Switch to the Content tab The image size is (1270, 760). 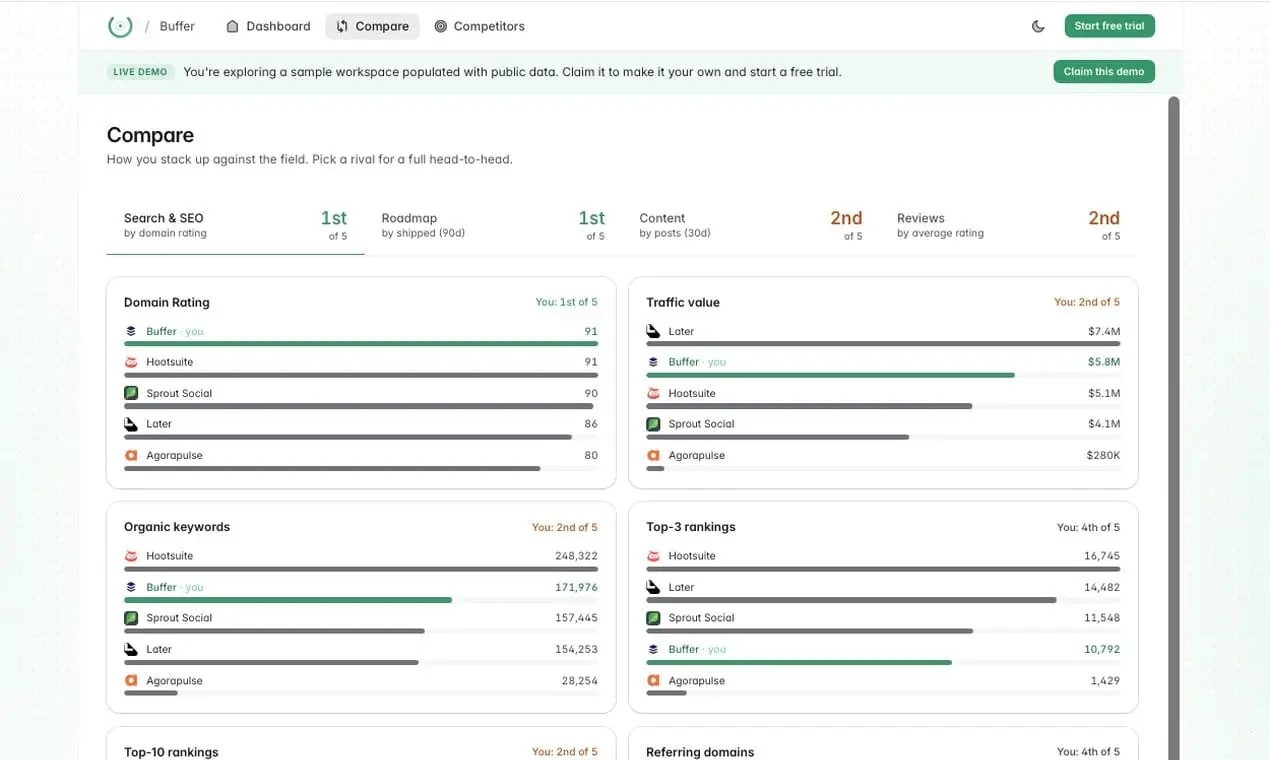point(751,225)
